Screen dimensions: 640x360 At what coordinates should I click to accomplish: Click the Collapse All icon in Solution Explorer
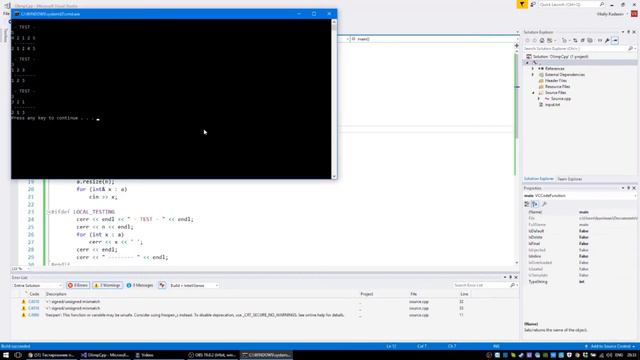tap(582, 40)
